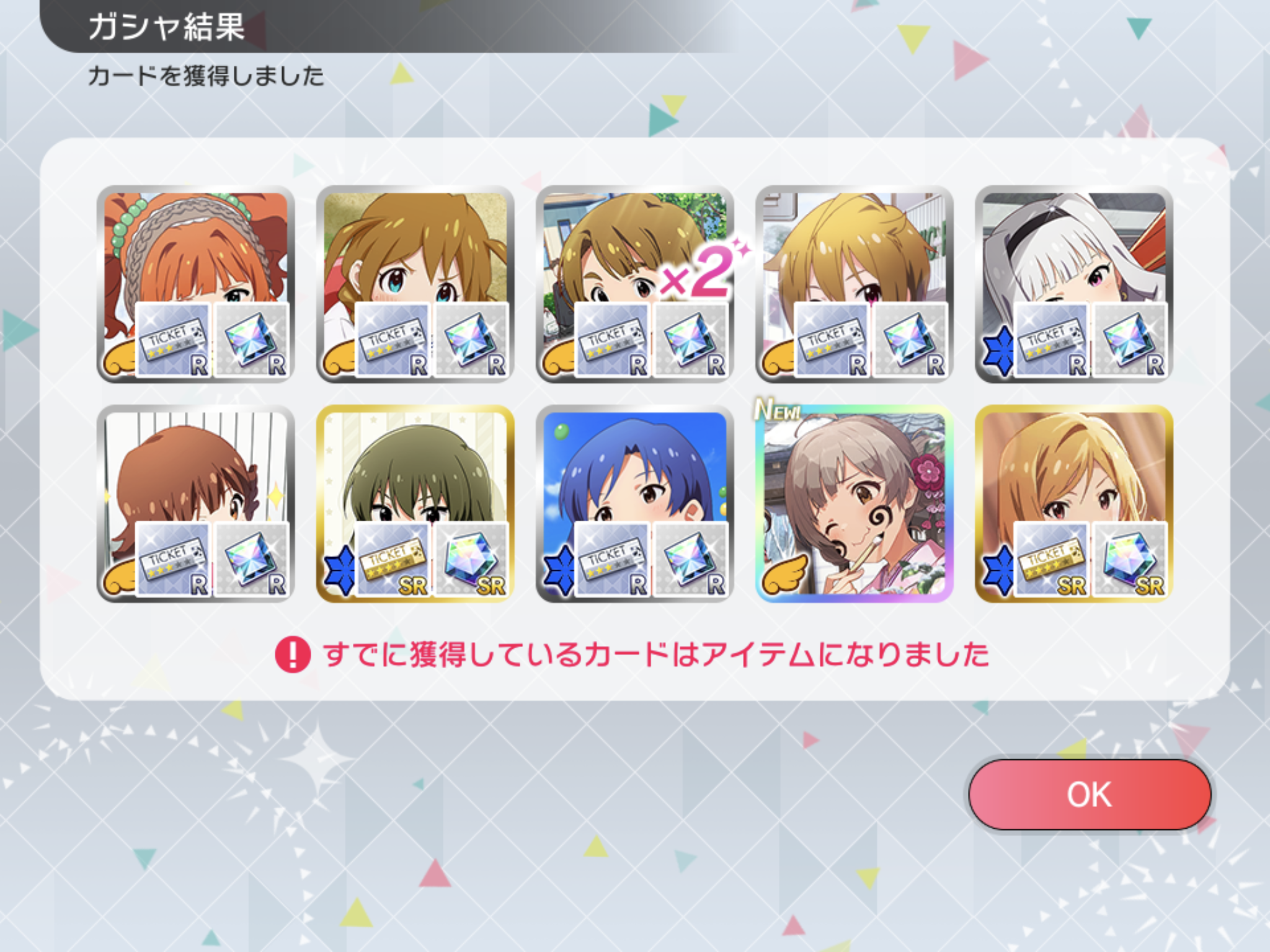The image size is (1270, 952).
Task: Tap the NEW label on rainbow card
Action: (777, 409)
